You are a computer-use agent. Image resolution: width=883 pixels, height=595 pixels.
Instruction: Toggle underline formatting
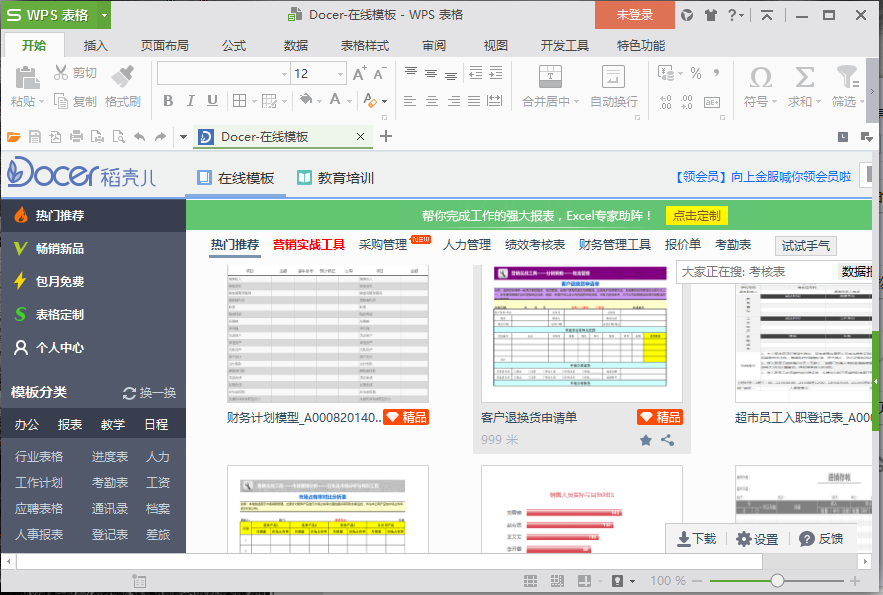coord(212,101)
